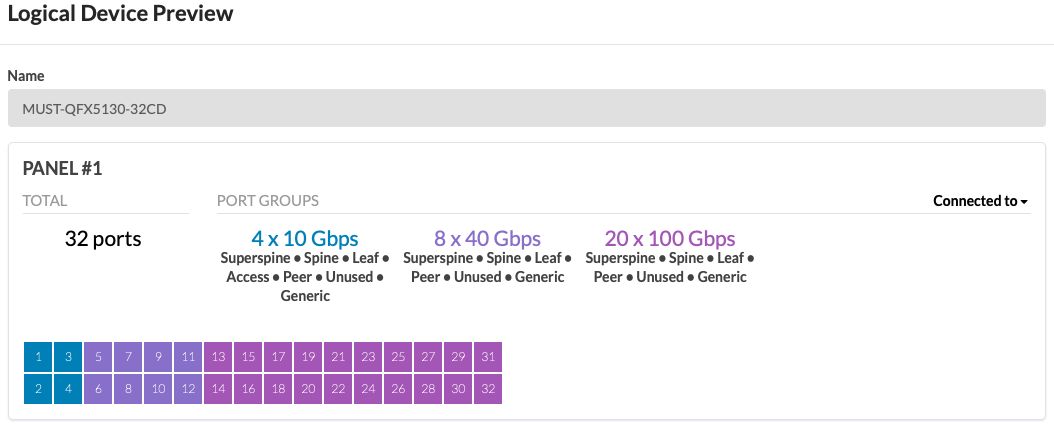
Task: Click port 5 in the 40 Gbps group
Action: pos(98,357)
